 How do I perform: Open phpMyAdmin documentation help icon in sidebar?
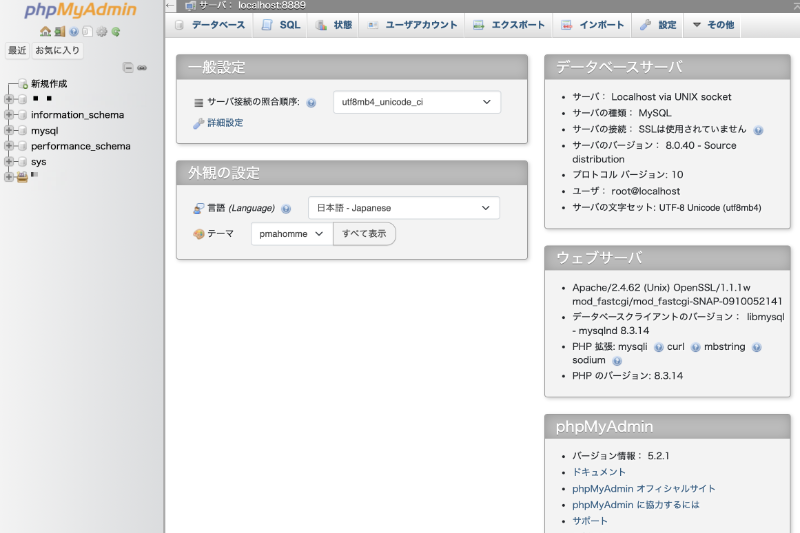pos(74,32)
